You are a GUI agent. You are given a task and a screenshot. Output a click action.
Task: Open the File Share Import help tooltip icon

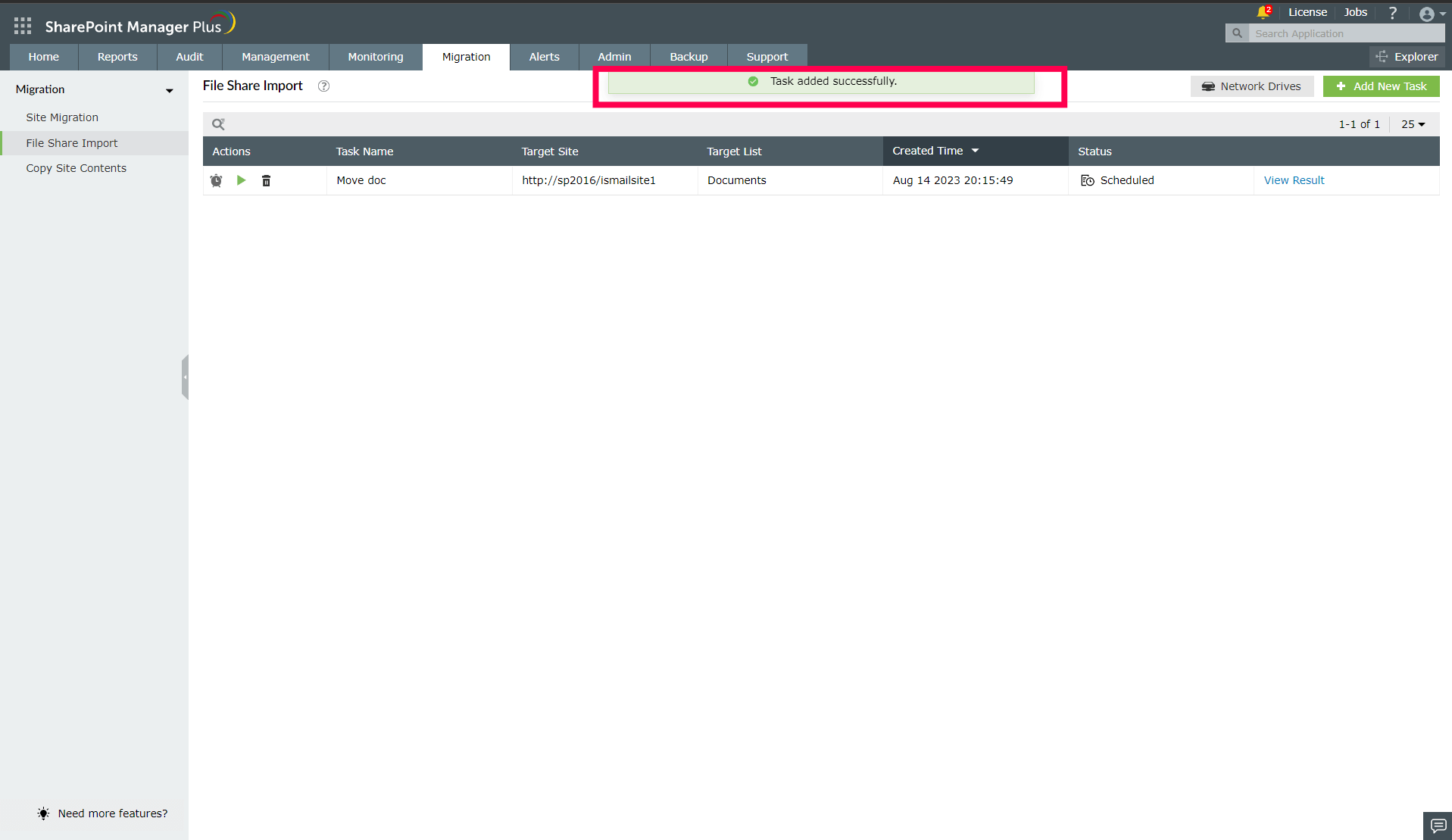tap(323, 86)
